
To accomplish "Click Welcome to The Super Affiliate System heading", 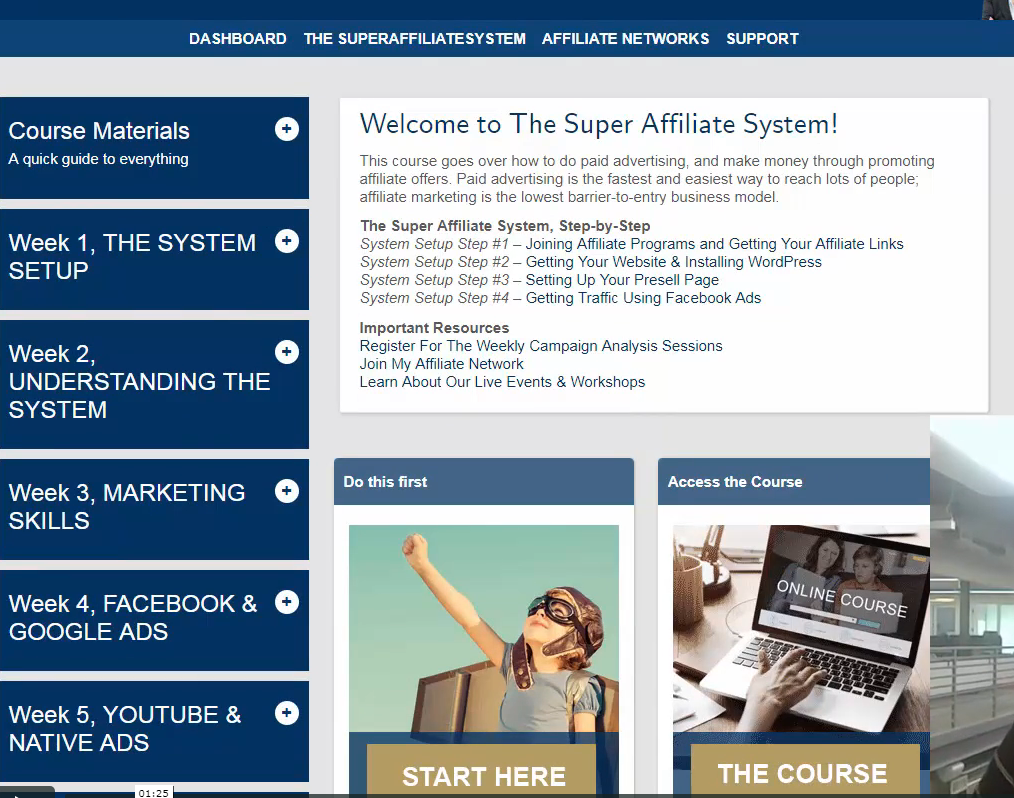I will pyautogui.click(x=599, y=124).
